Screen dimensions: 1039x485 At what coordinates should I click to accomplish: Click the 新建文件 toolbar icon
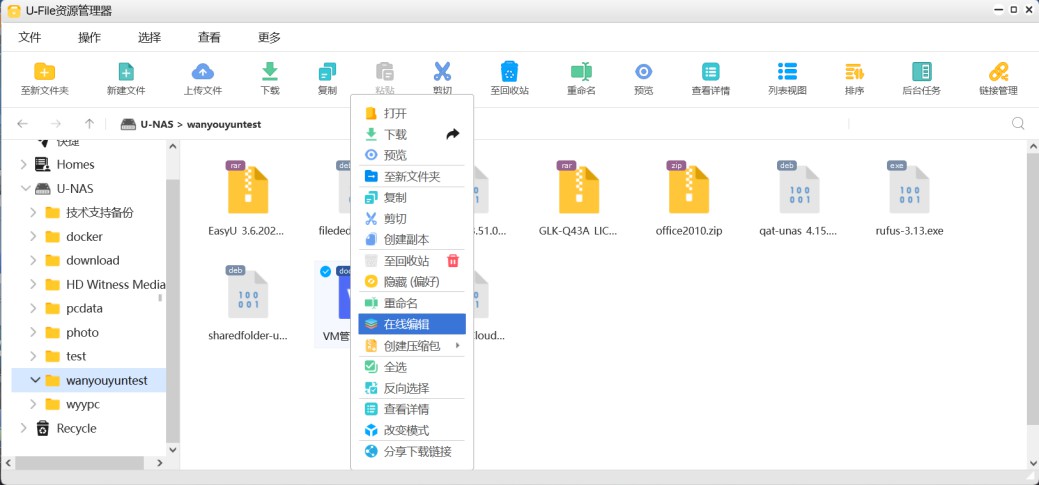126,72
